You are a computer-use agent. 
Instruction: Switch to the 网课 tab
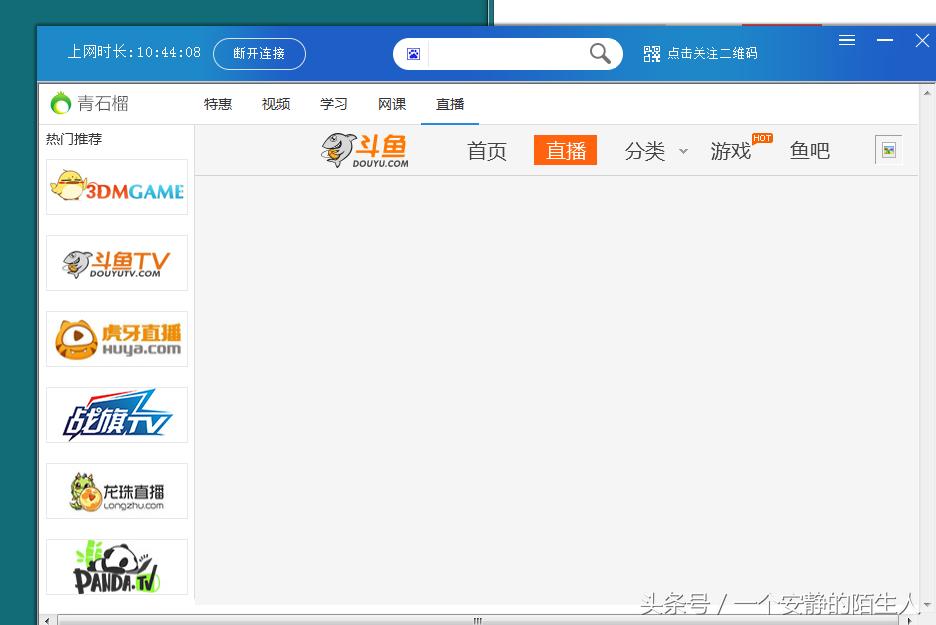391,104
